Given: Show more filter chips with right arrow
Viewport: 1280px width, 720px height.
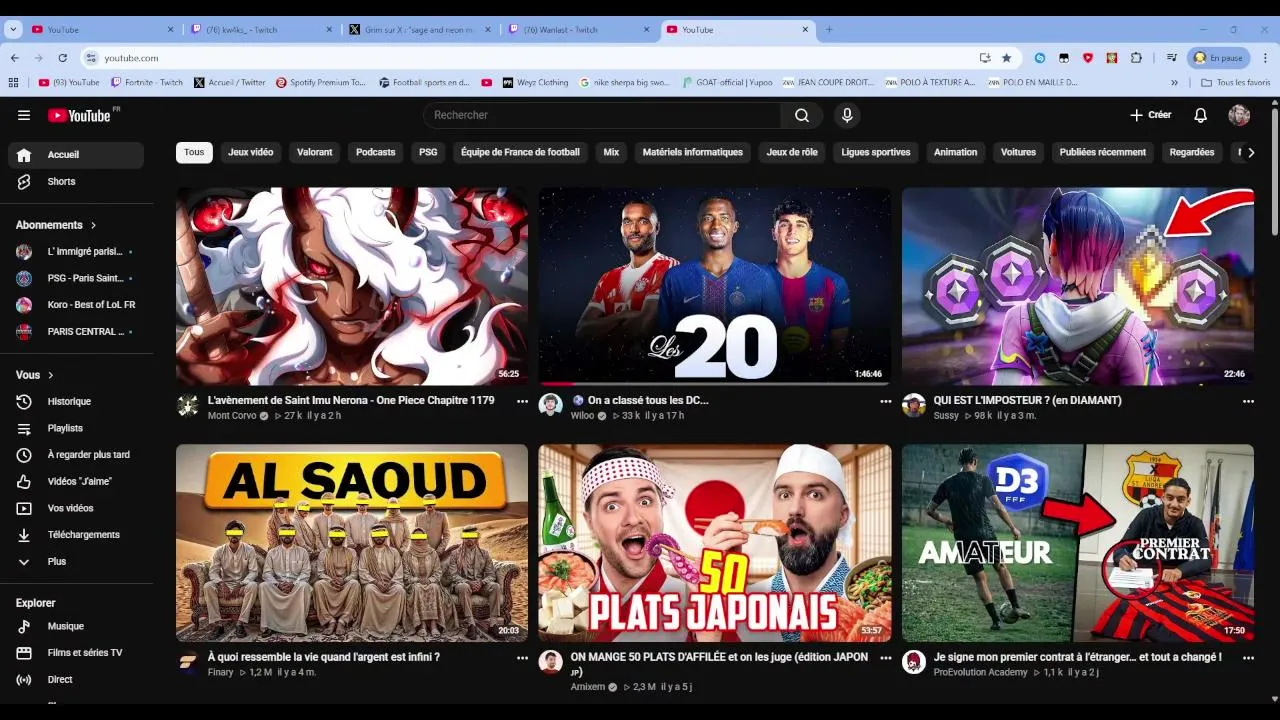Looking at the screenshot, I should point(1250,152).
